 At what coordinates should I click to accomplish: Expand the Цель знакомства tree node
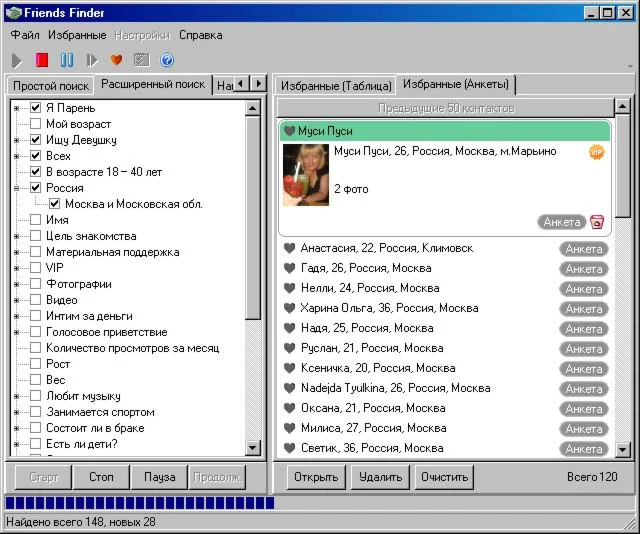(17, 236)
